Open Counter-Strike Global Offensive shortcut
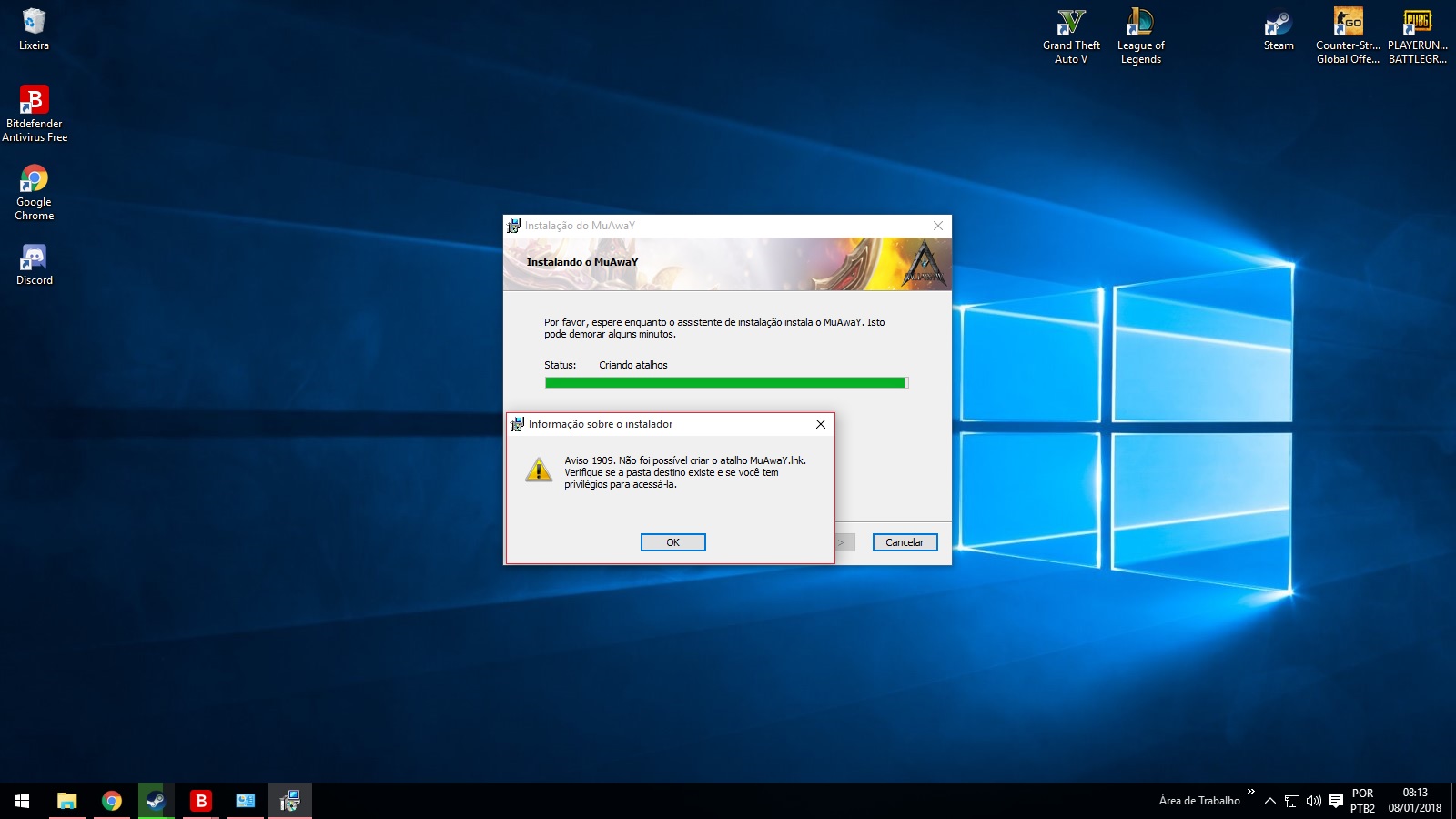The image size is (1456, 819). pos(1348,36)
